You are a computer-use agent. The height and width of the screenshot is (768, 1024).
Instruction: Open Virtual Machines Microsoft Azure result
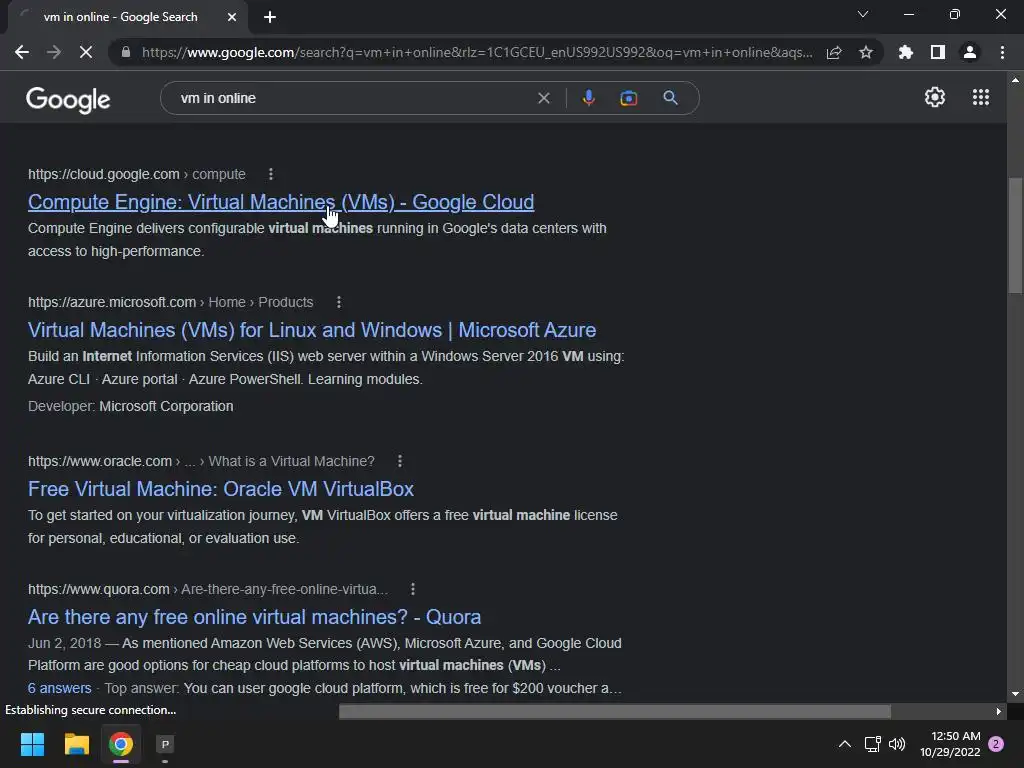pyautogui.click(x=312, y=330)
